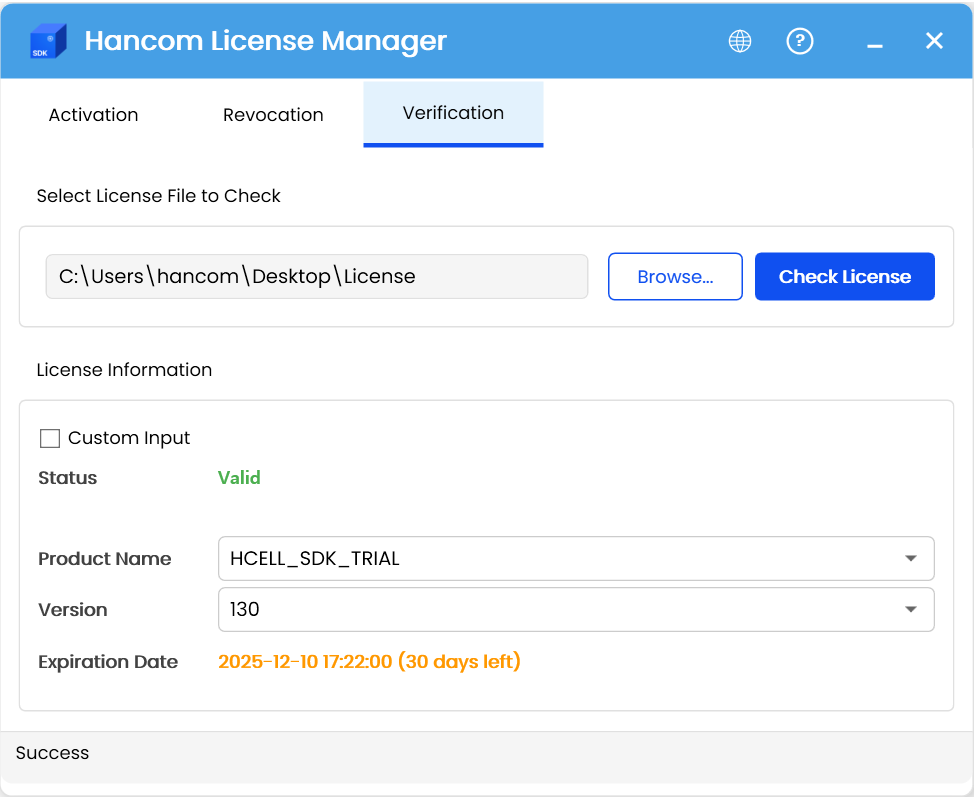Click the green Valid status text
This screenshot has height=798, width=975.
click(x=239, y=478)
